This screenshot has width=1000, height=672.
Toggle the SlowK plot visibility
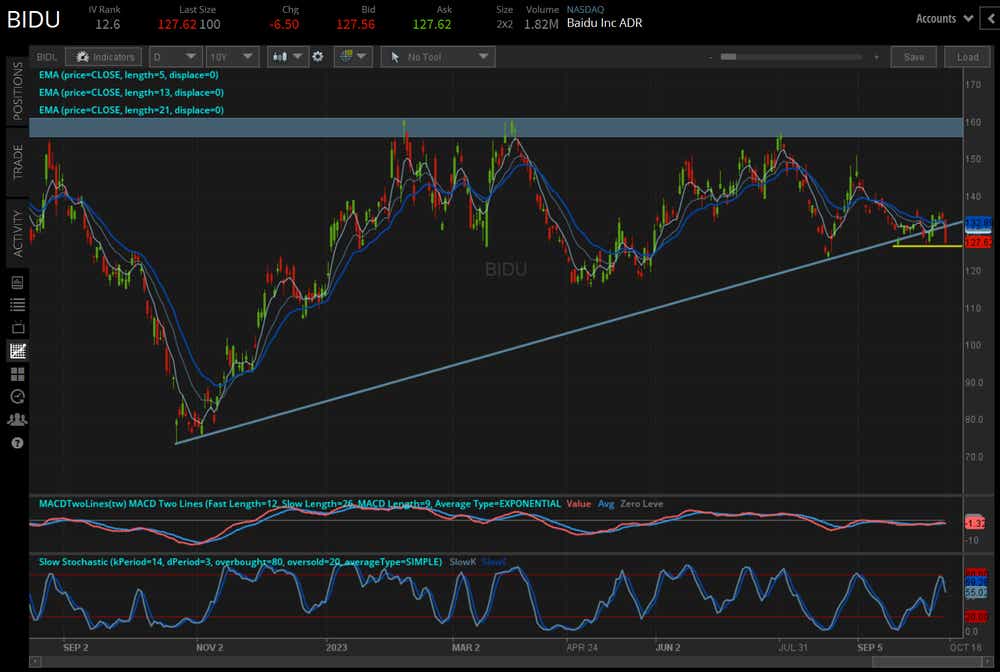click(x=461, y=562)
